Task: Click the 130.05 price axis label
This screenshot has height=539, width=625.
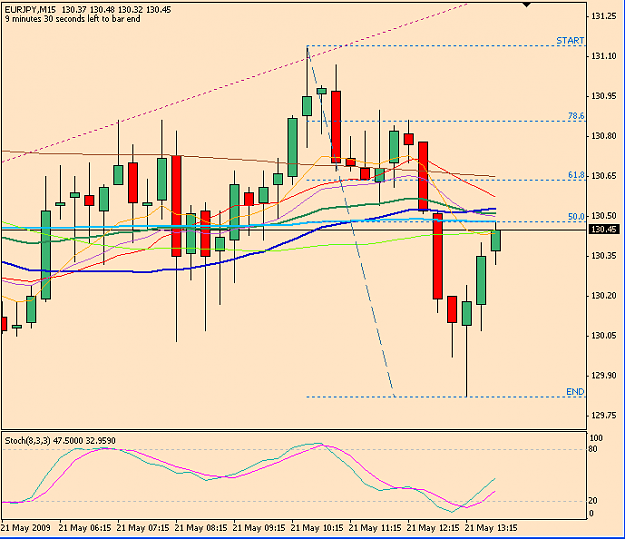Action: (603, 336)
